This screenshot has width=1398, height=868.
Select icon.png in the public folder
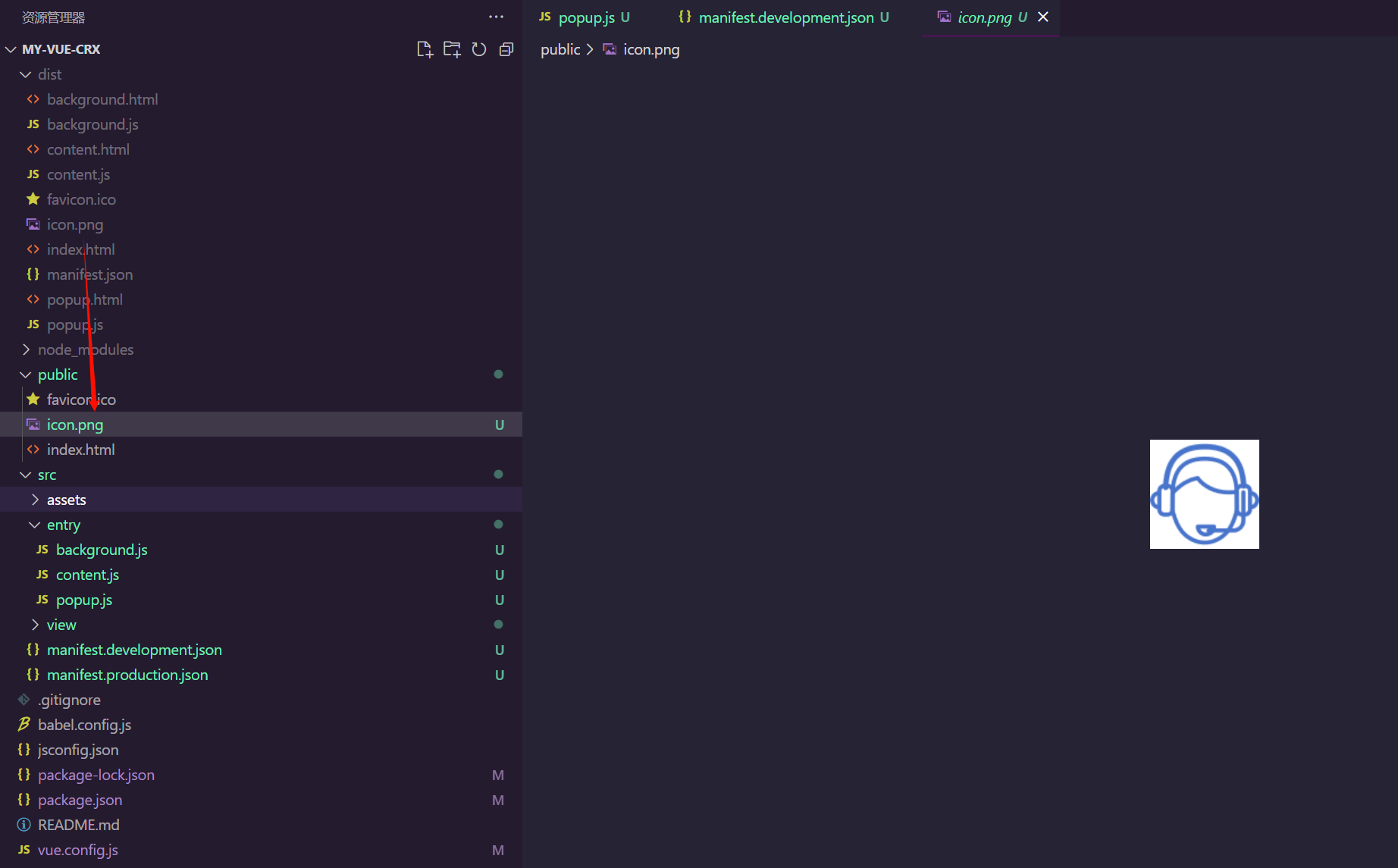(261, 425)
